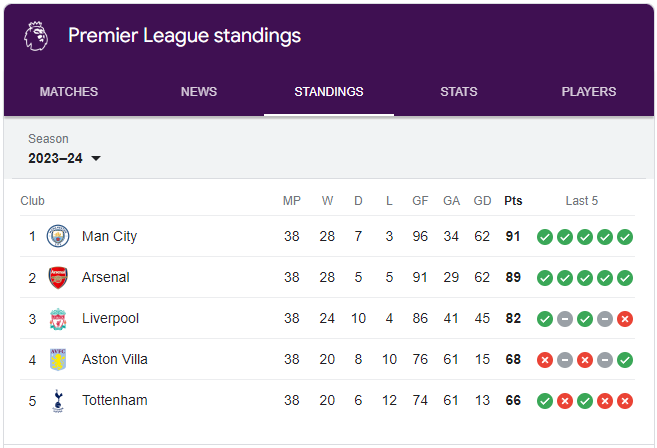Click the Tottenham club crest
Viewport: 657px width, 448px height.
[58, 401]
